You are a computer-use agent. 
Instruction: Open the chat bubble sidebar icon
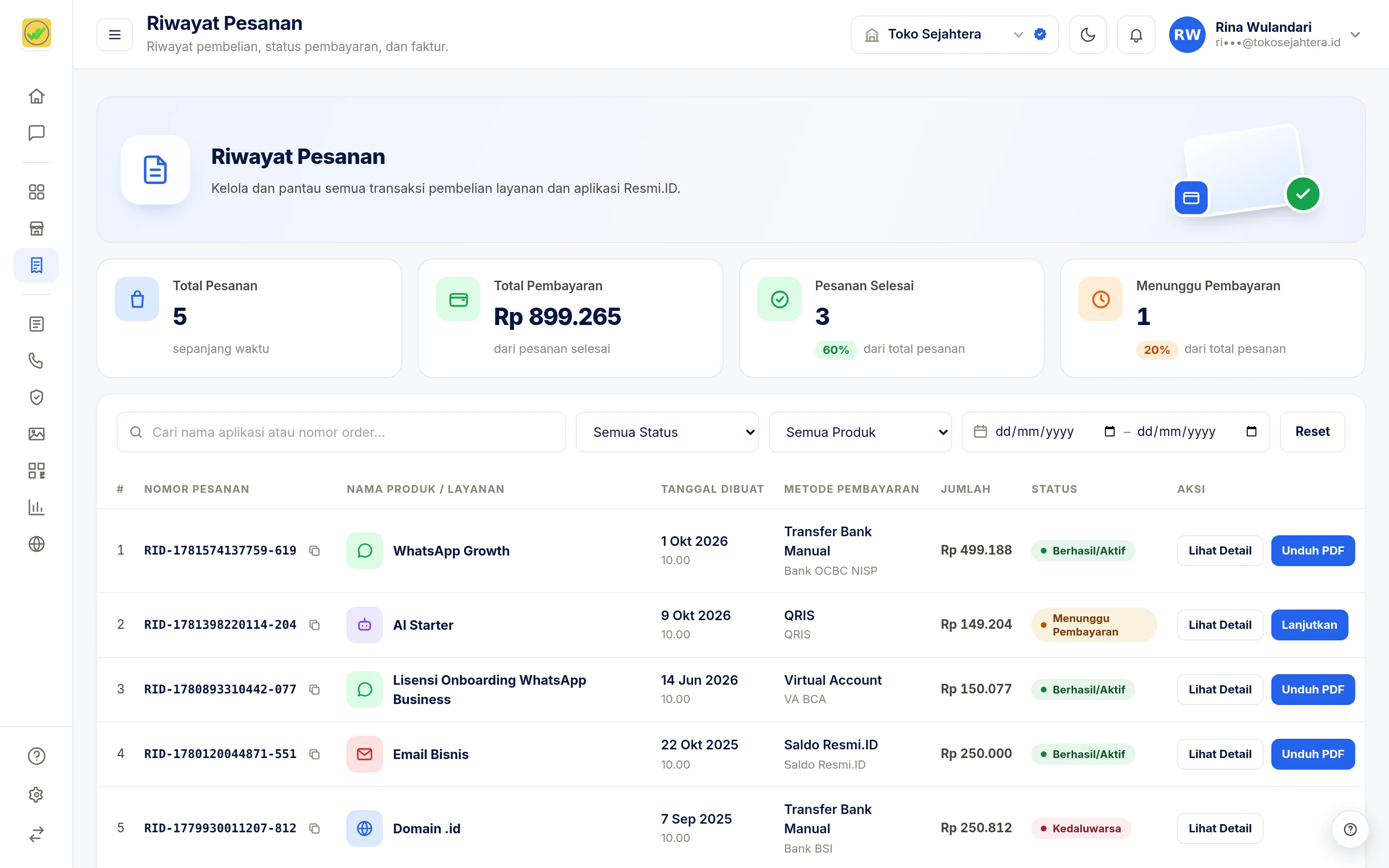coord(36,133)
